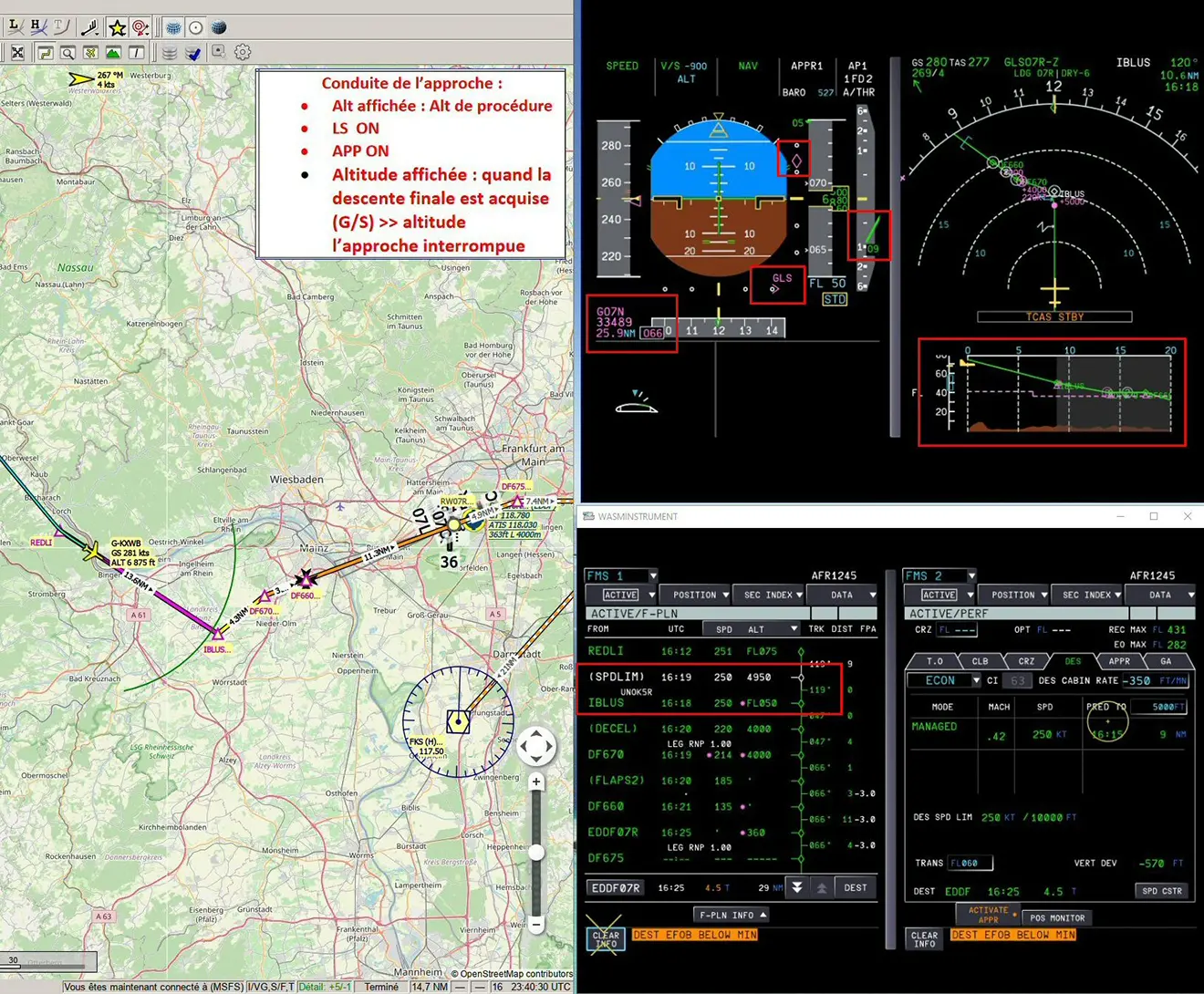
Task: Switch to the CRZ performance tab
Action: (x=1026, y=661)
